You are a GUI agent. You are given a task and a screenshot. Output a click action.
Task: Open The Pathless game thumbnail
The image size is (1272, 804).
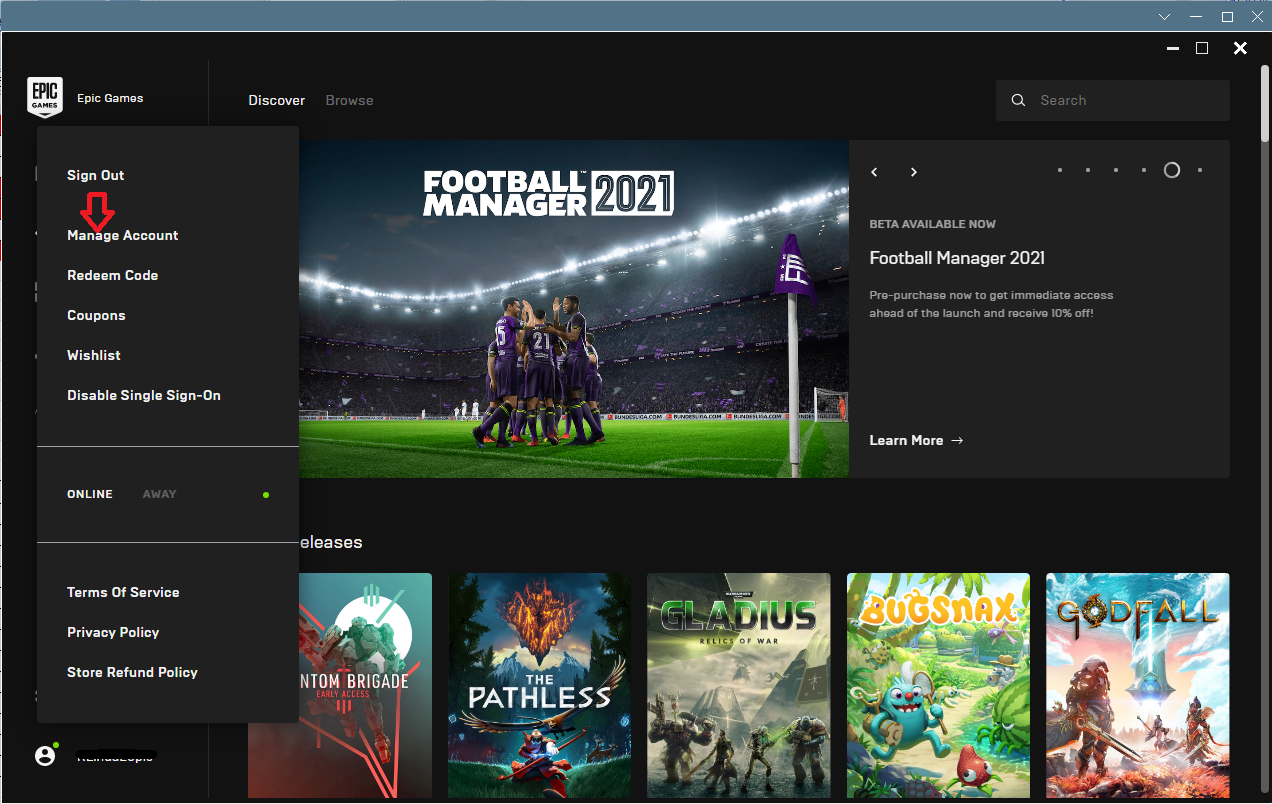coord(540,685)
